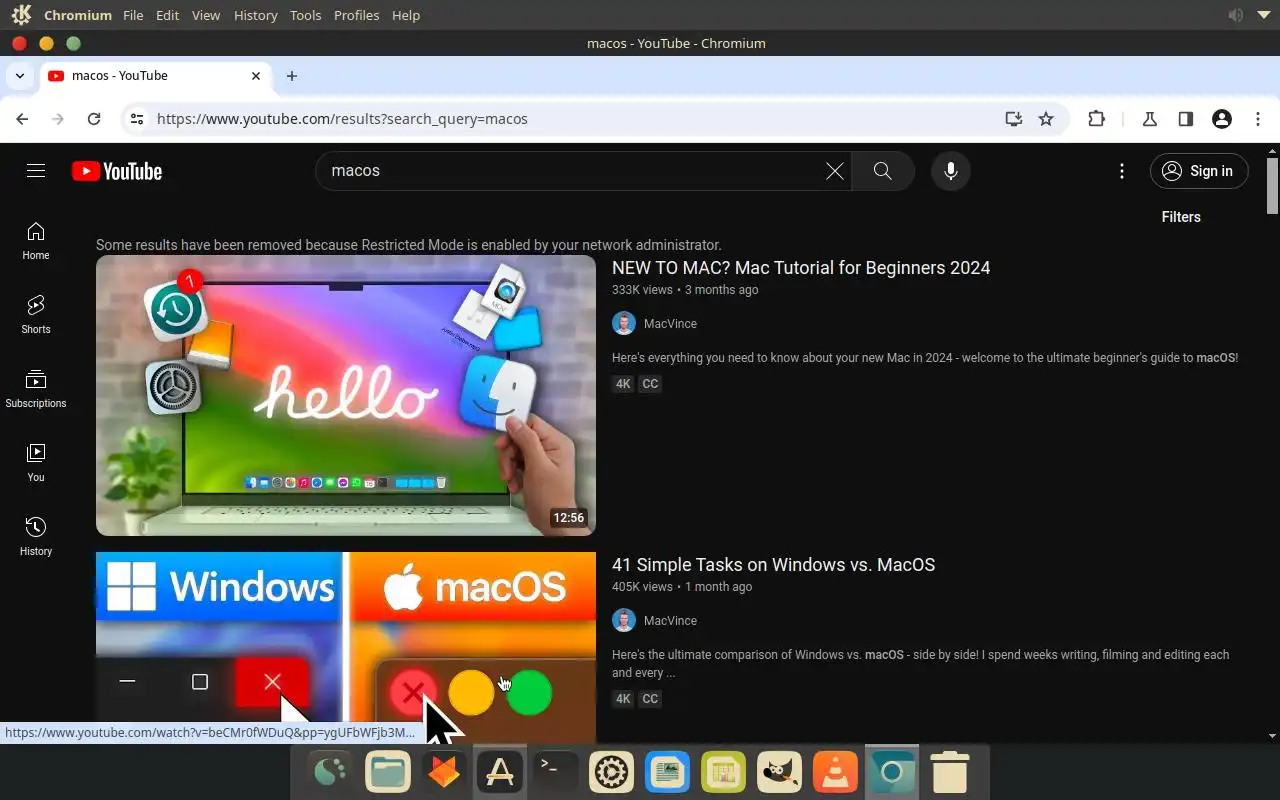
Task: Bookmark this page with star icon
Action: coord(1046,119)
